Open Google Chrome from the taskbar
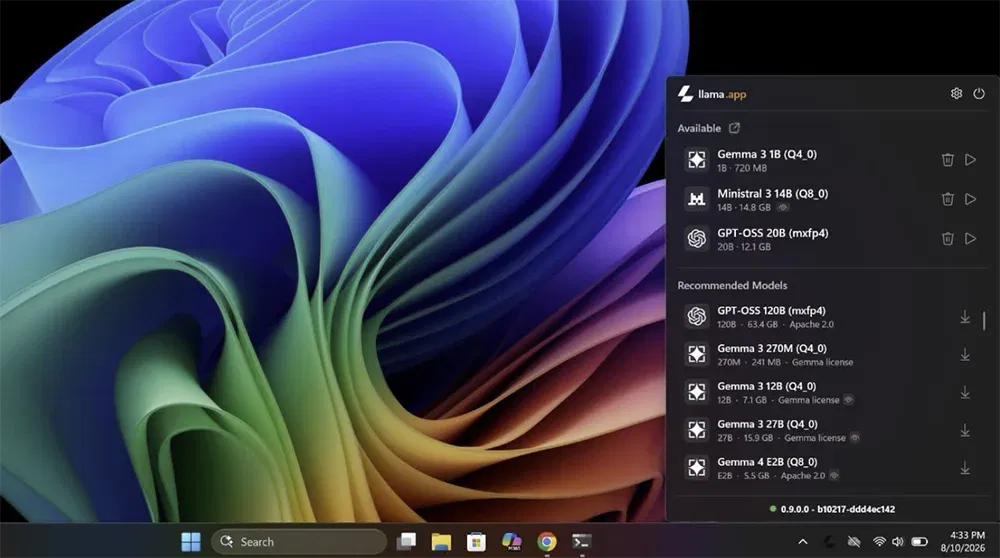Viewport: 1000px width, 558px height. click(547, 541)
